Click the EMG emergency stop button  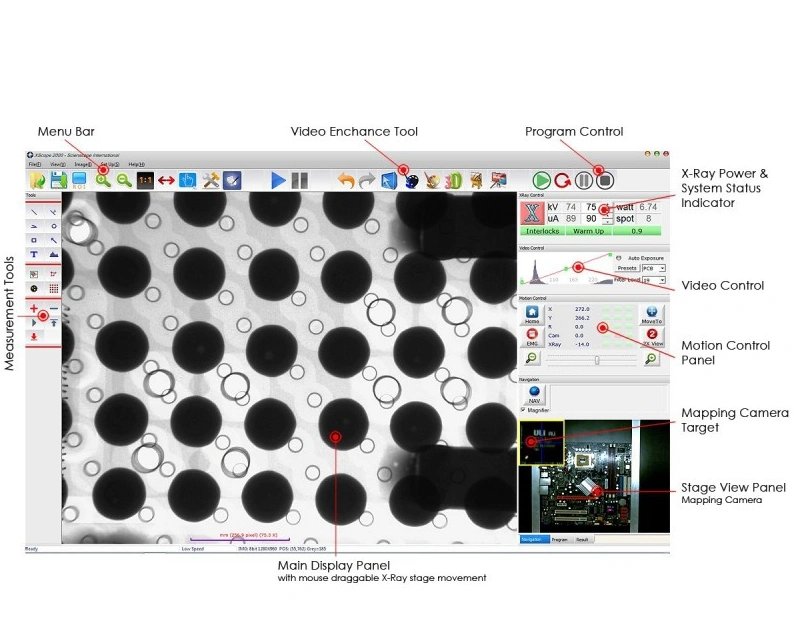click(532, 337)
